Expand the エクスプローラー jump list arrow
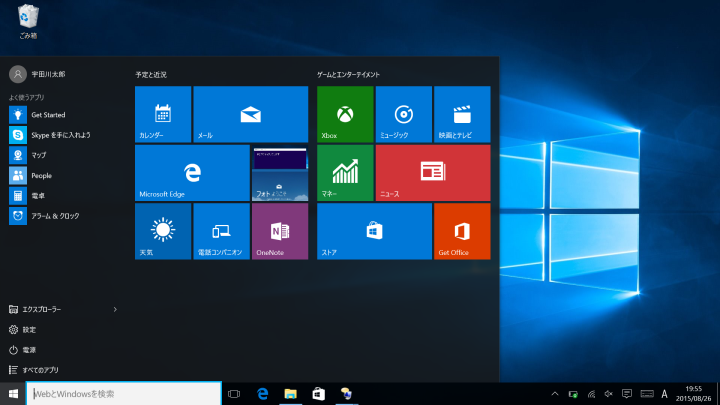 coord(116,310)
